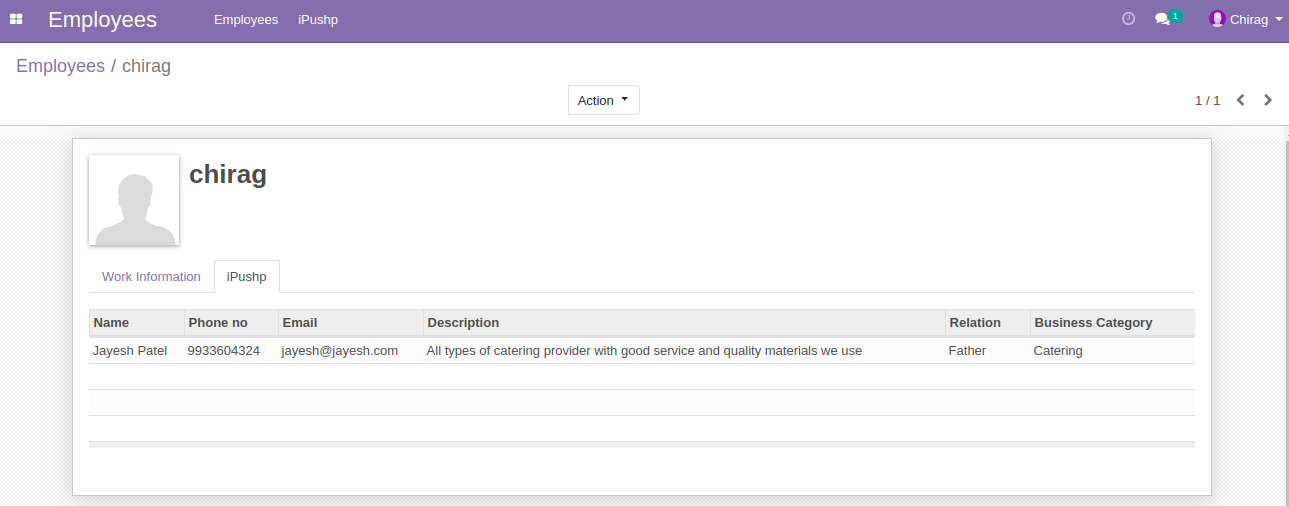Go to previous record arrow
The width and height of the screenshot is (1289, 506).
(1241, 100)
